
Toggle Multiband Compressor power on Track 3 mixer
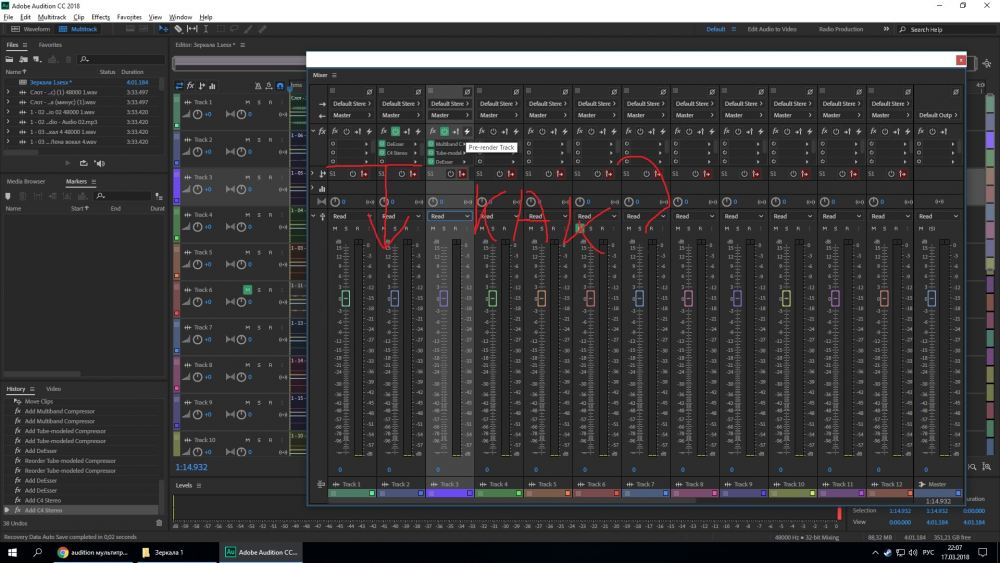[x=431, y=144]
